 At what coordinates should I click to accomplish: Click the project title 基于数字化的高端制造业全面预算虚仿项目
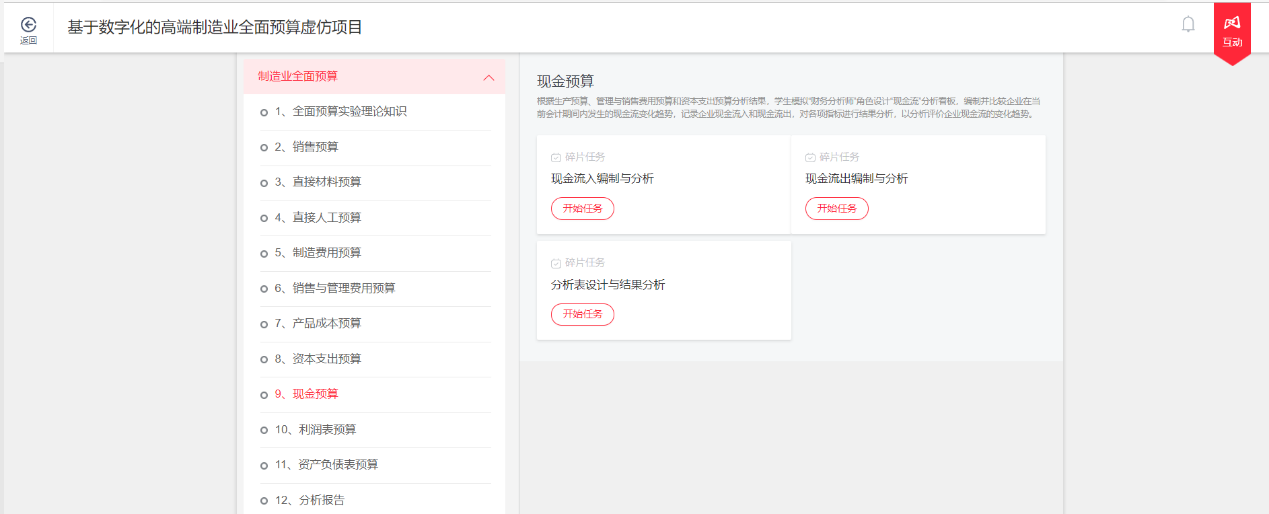pyautogui.click(x=215, y=27)
